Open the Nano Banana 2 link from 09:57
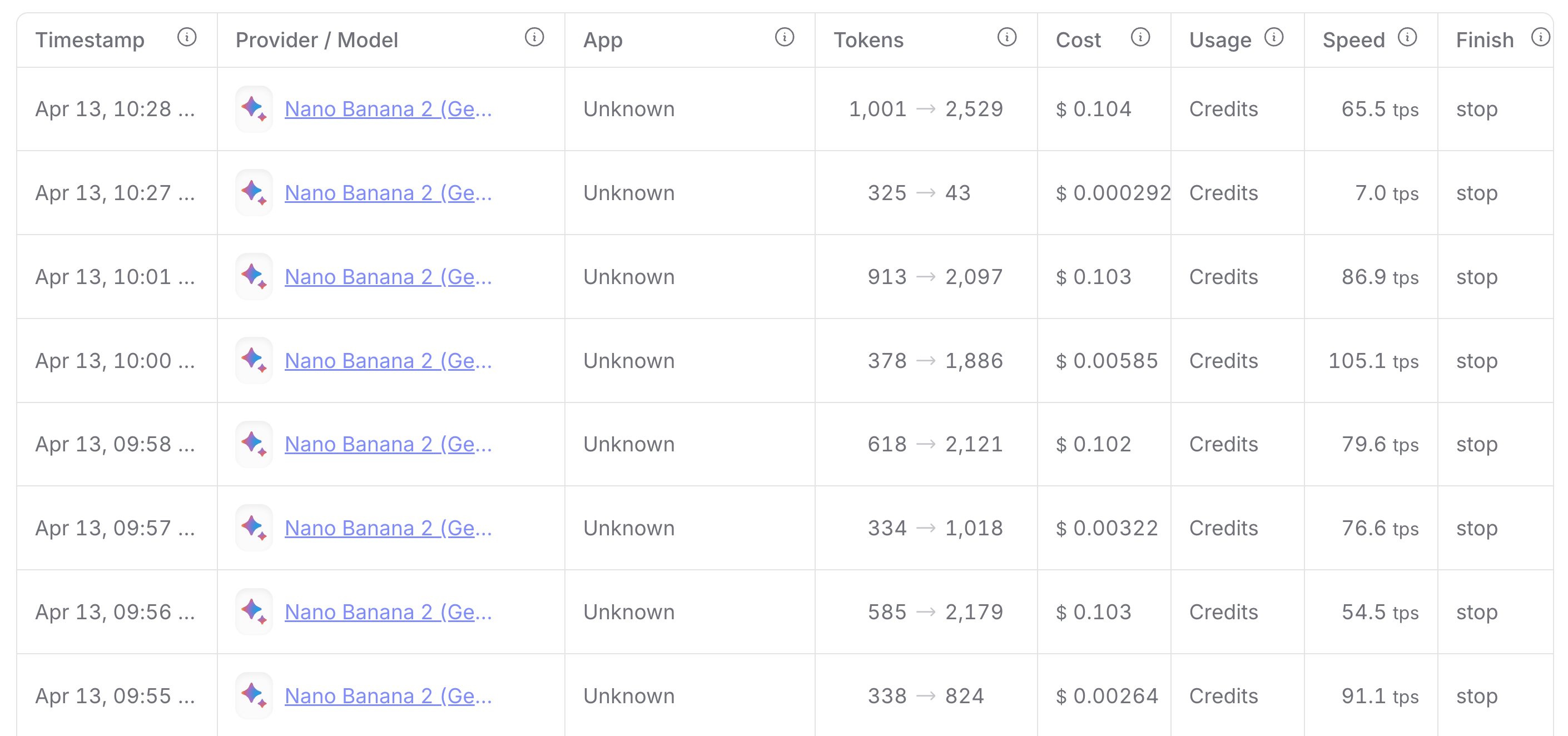The width and height of the screenshot is (1568, 736). [388, 529]
